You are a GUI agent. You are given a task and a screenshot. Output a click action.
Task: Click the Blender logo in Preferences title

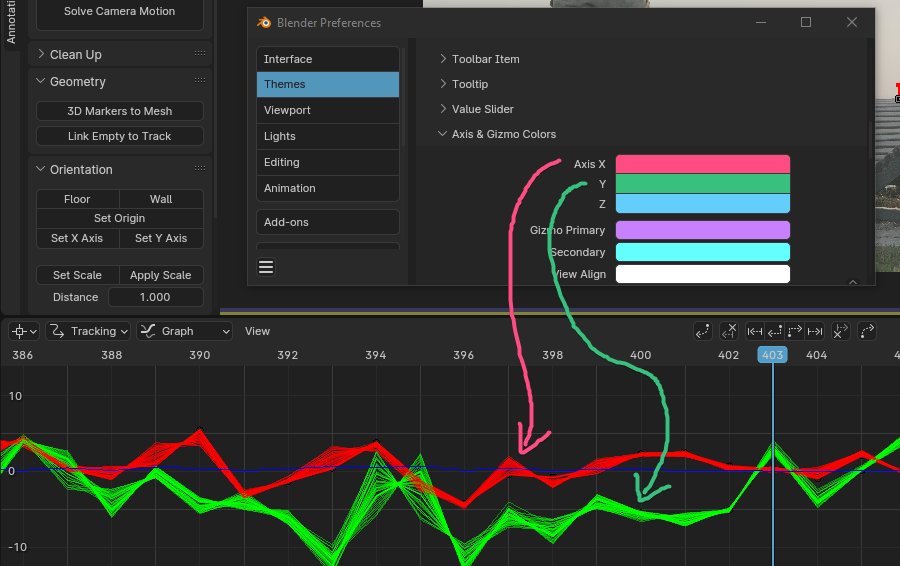(x=264, y=22)
